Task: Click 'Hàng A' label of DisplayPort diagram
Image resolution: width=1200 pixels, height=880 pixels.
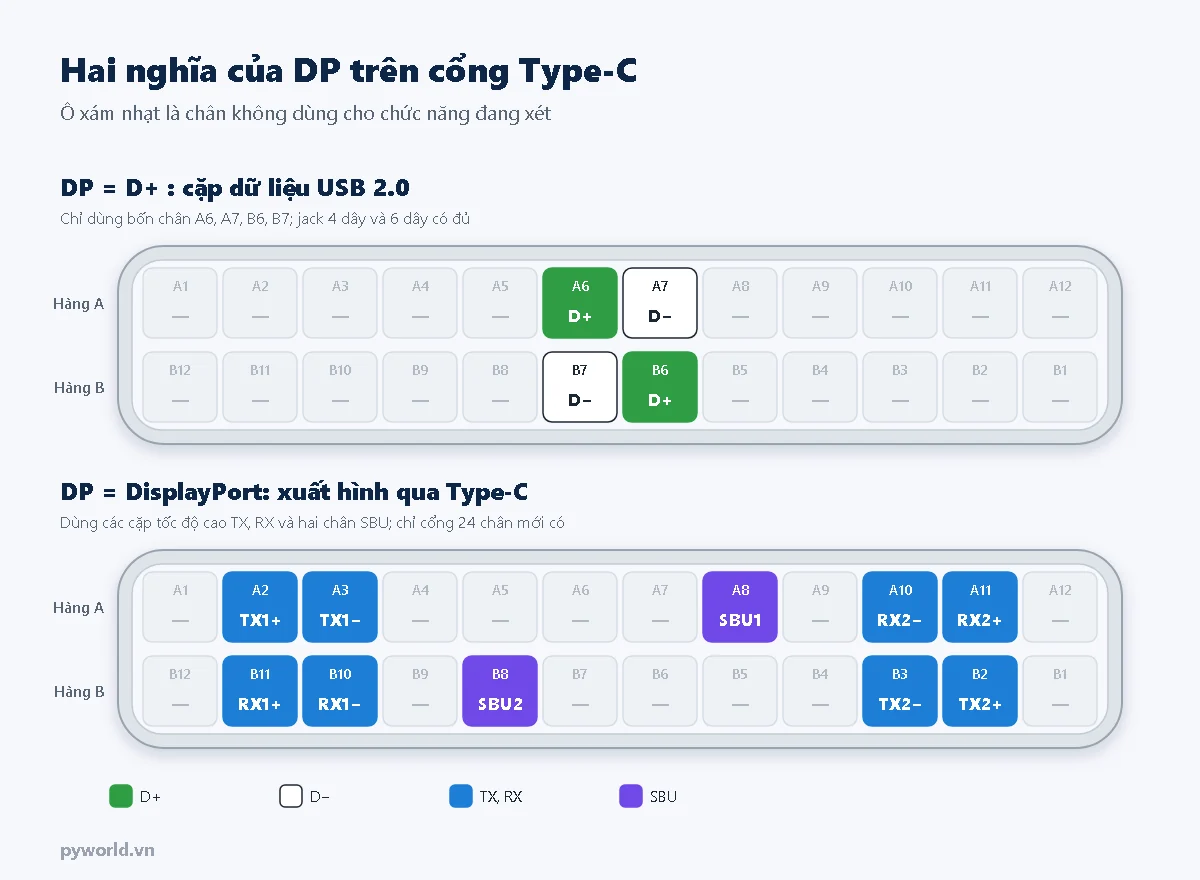Action: pyautogui.click(x=79, y=608)
